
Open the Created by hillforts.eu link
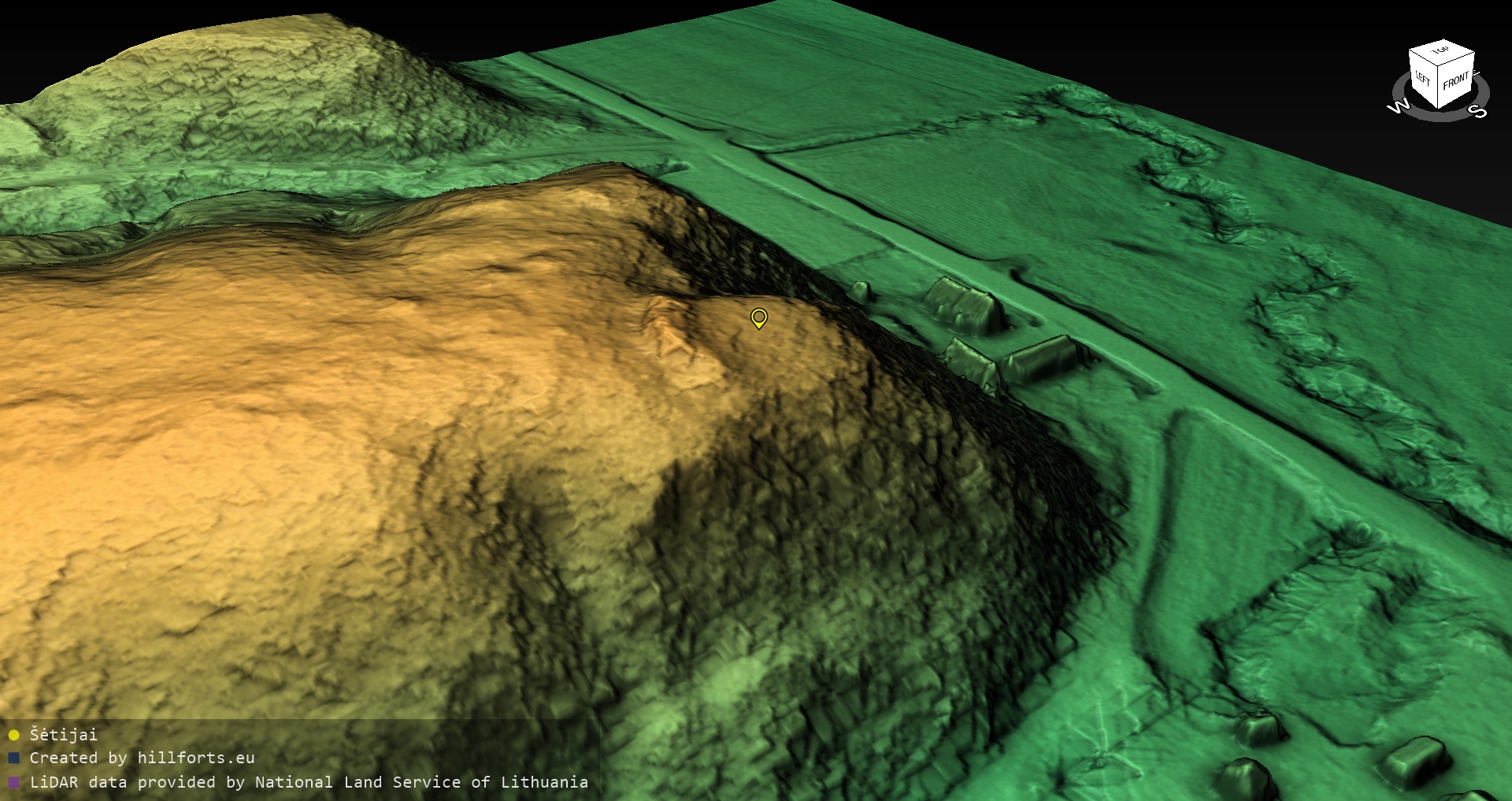click(142, 758)
